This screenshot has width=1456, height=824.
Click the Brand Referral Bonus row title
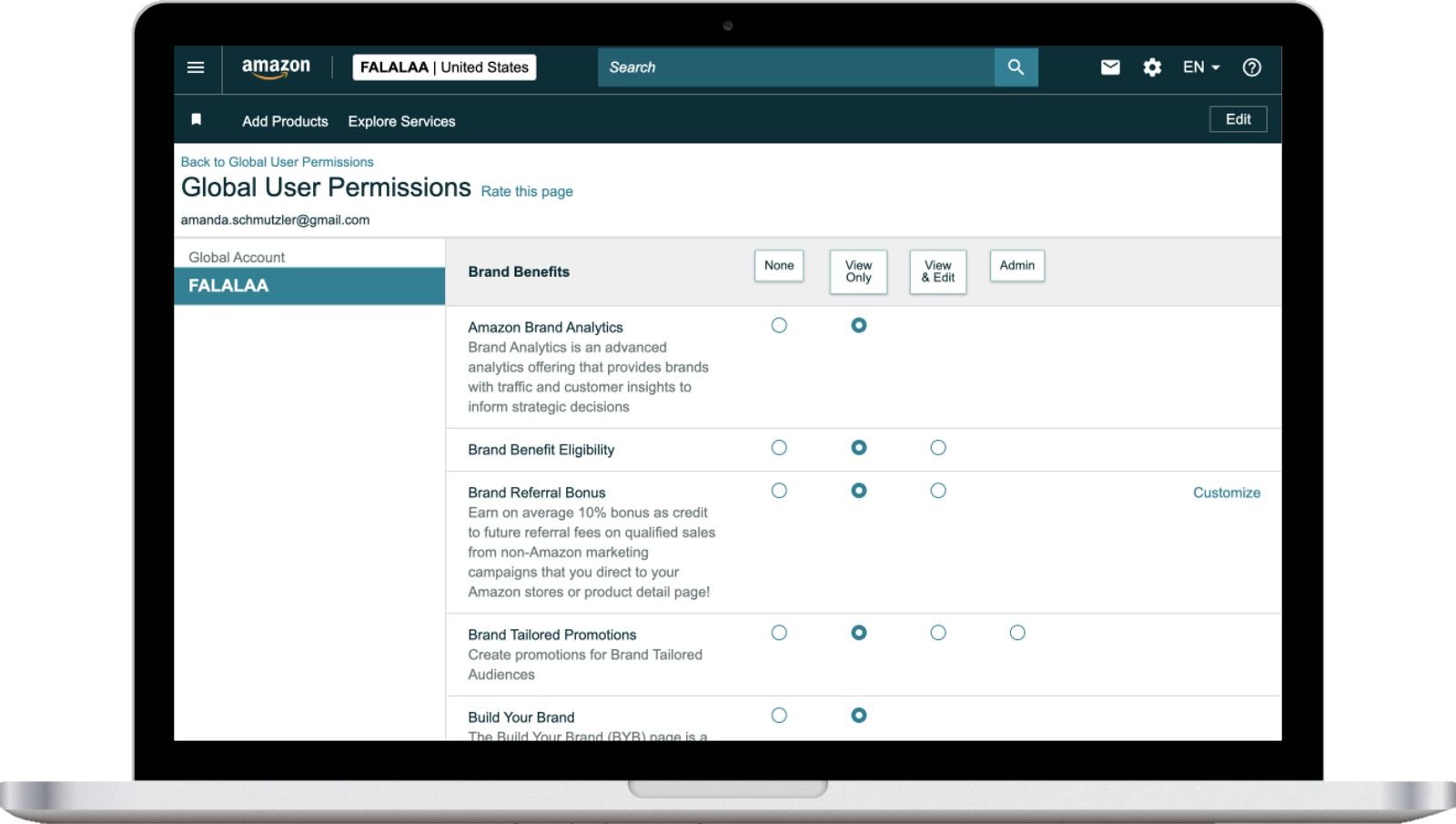coord(536,493)
